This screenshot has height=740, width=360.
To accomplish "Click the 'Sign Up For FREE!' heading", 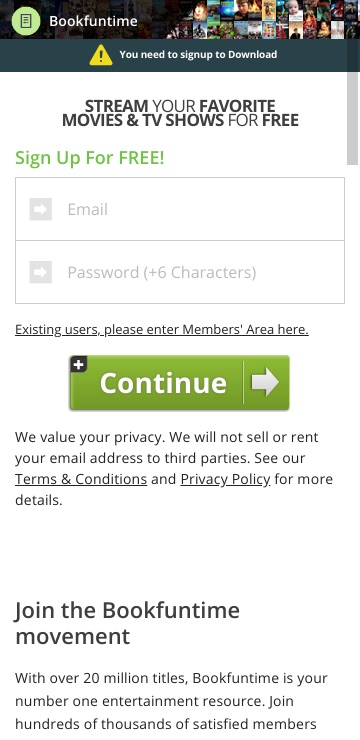I will [90, 158].
